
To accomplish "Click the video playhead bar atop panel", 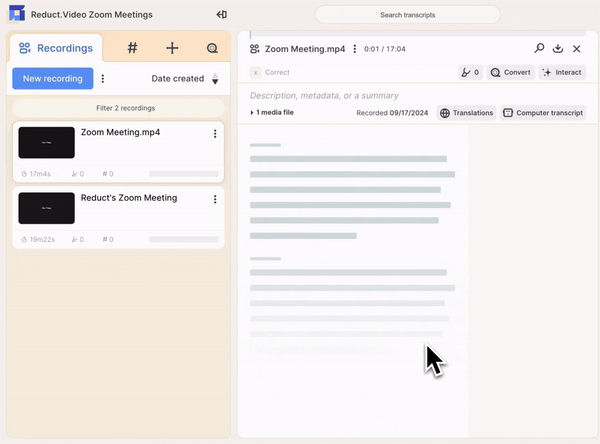I will point(418,34).
